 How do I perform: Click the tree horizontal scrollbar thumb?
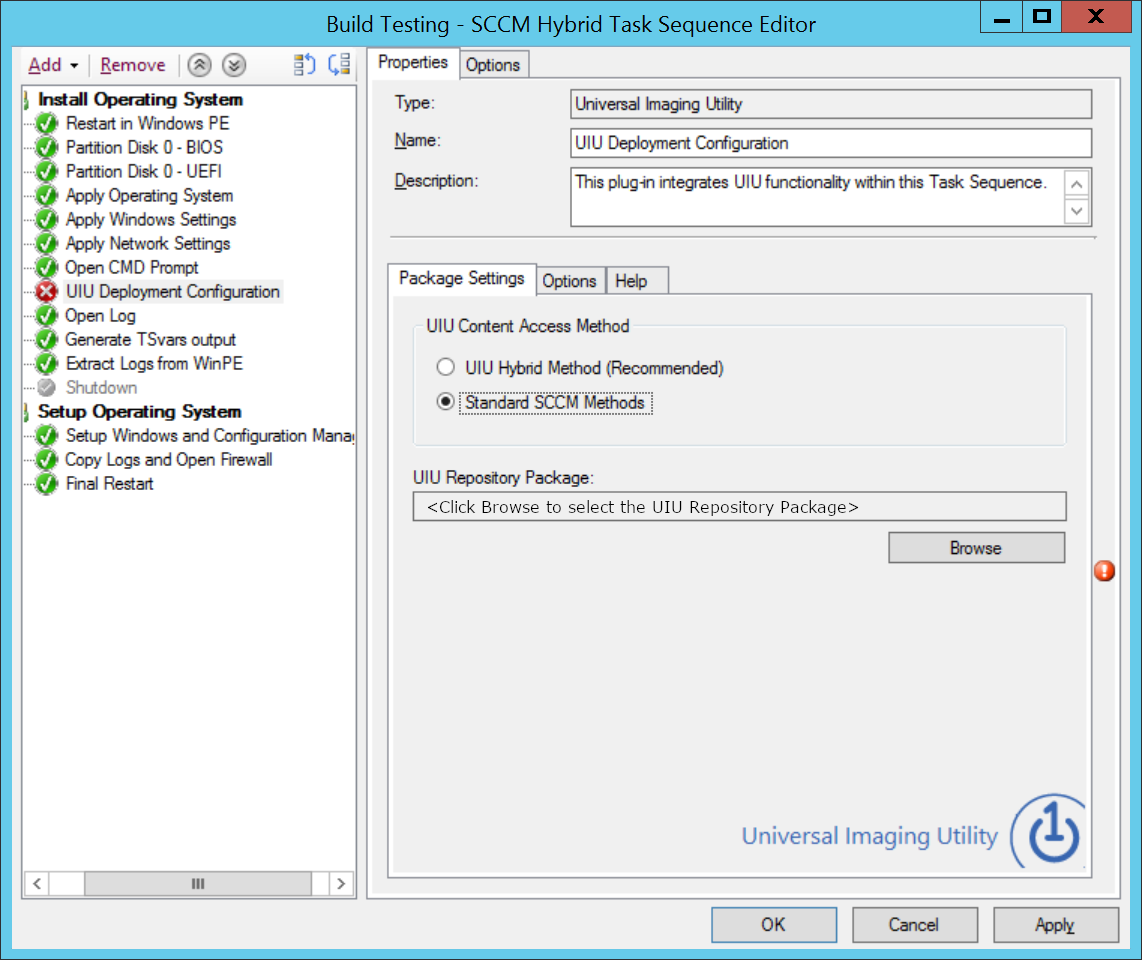(x=198, y=884)
